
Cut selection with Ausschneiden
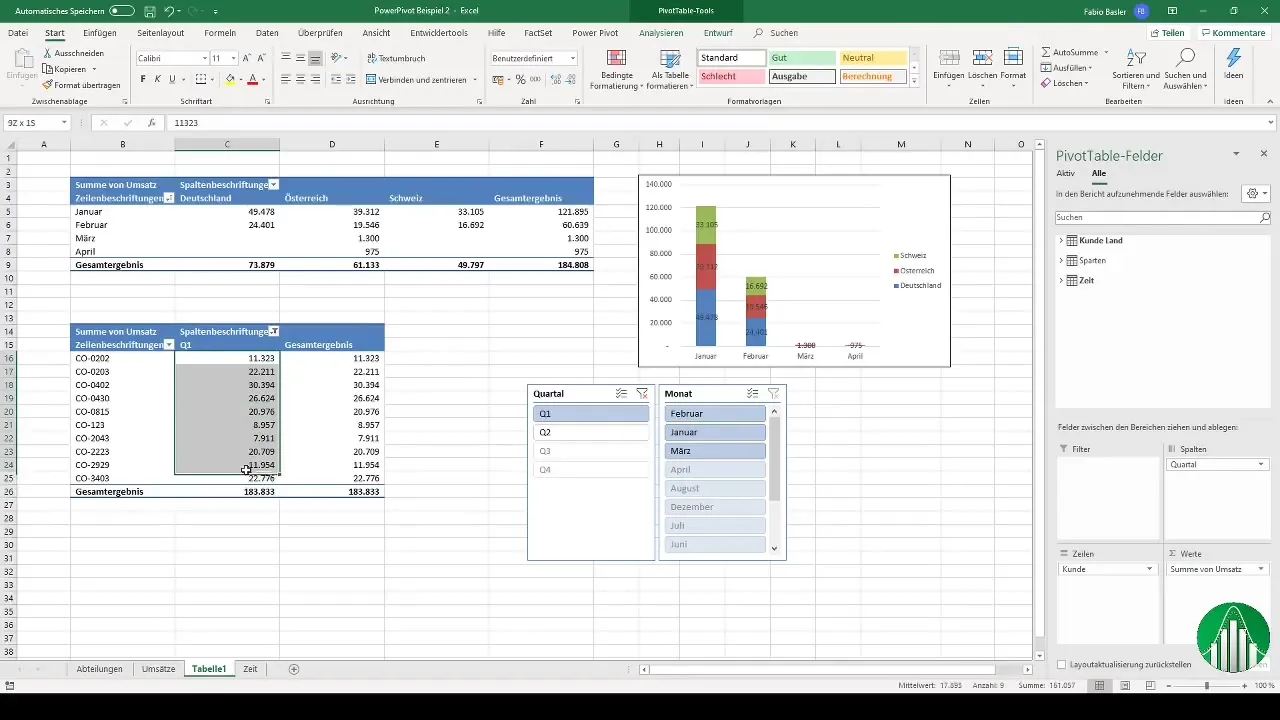(x=72, y=53)
